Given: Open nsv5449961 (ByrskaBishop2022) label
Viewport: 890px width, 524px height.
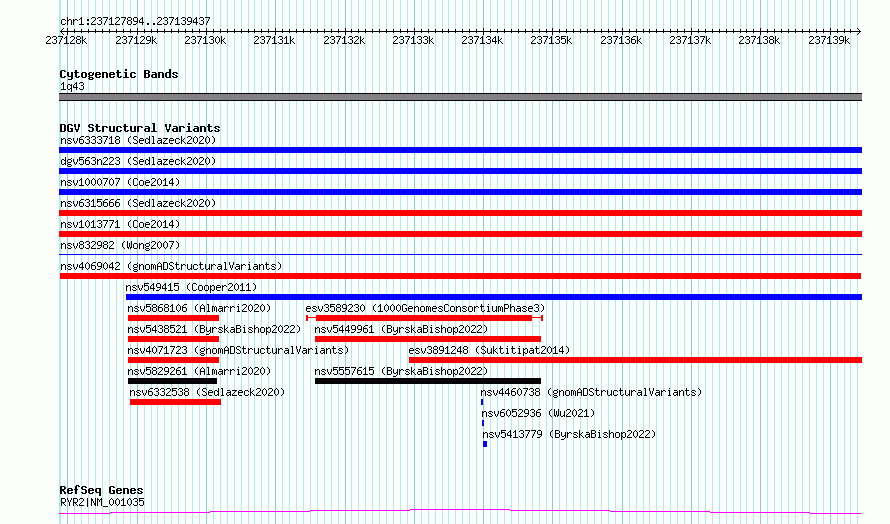Looking at the screenshot, I should point(401,329).
